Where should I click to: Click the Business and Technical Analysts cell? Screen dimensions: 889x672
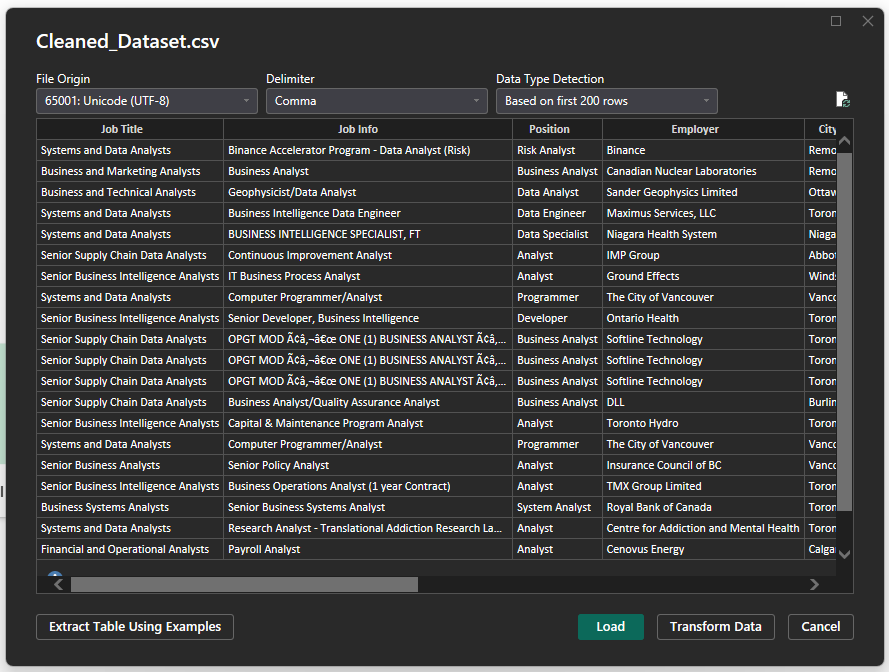point(130,192)
